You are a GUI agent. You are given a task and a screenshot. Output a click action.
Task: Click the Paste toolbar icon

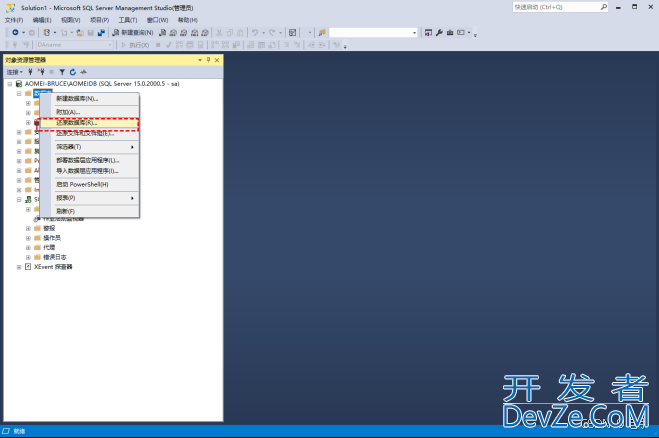tap(240, 32)
